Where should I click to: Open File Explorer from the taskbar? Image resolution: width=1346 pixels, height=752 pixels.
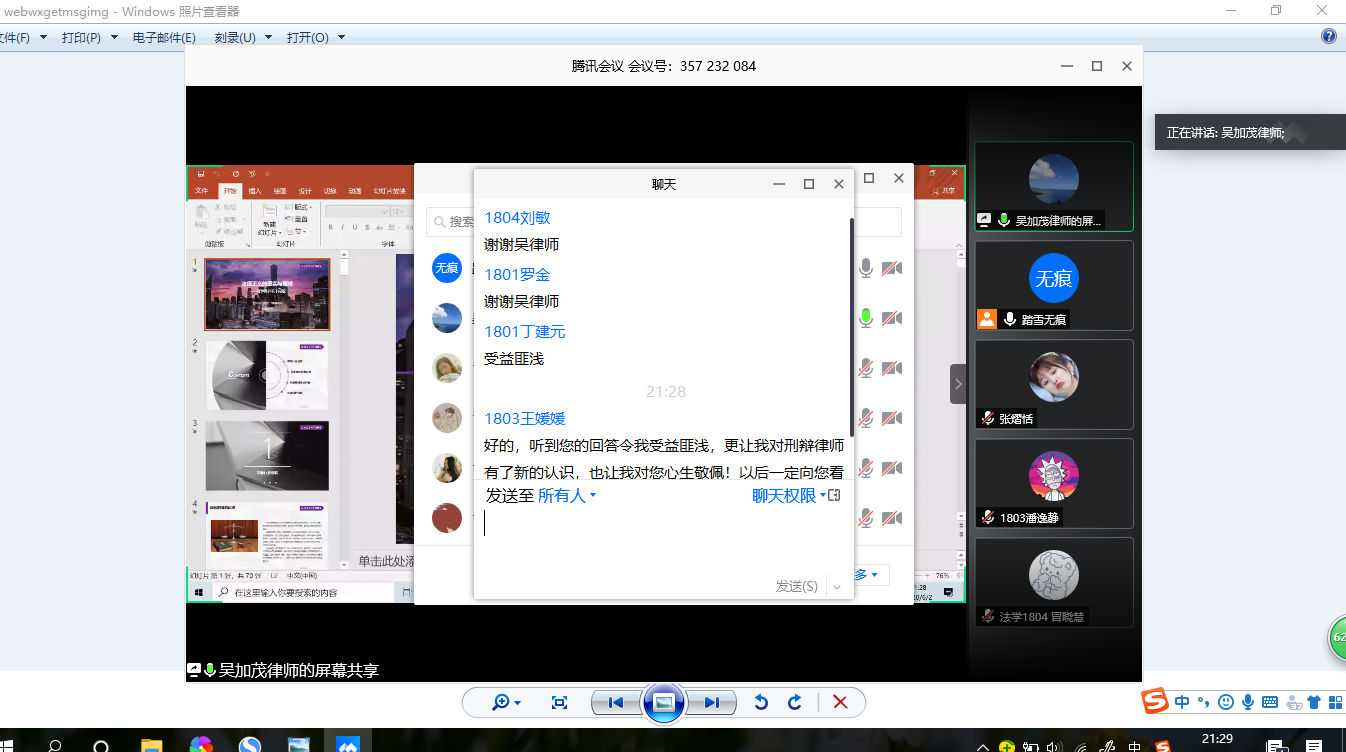(151, 745)
